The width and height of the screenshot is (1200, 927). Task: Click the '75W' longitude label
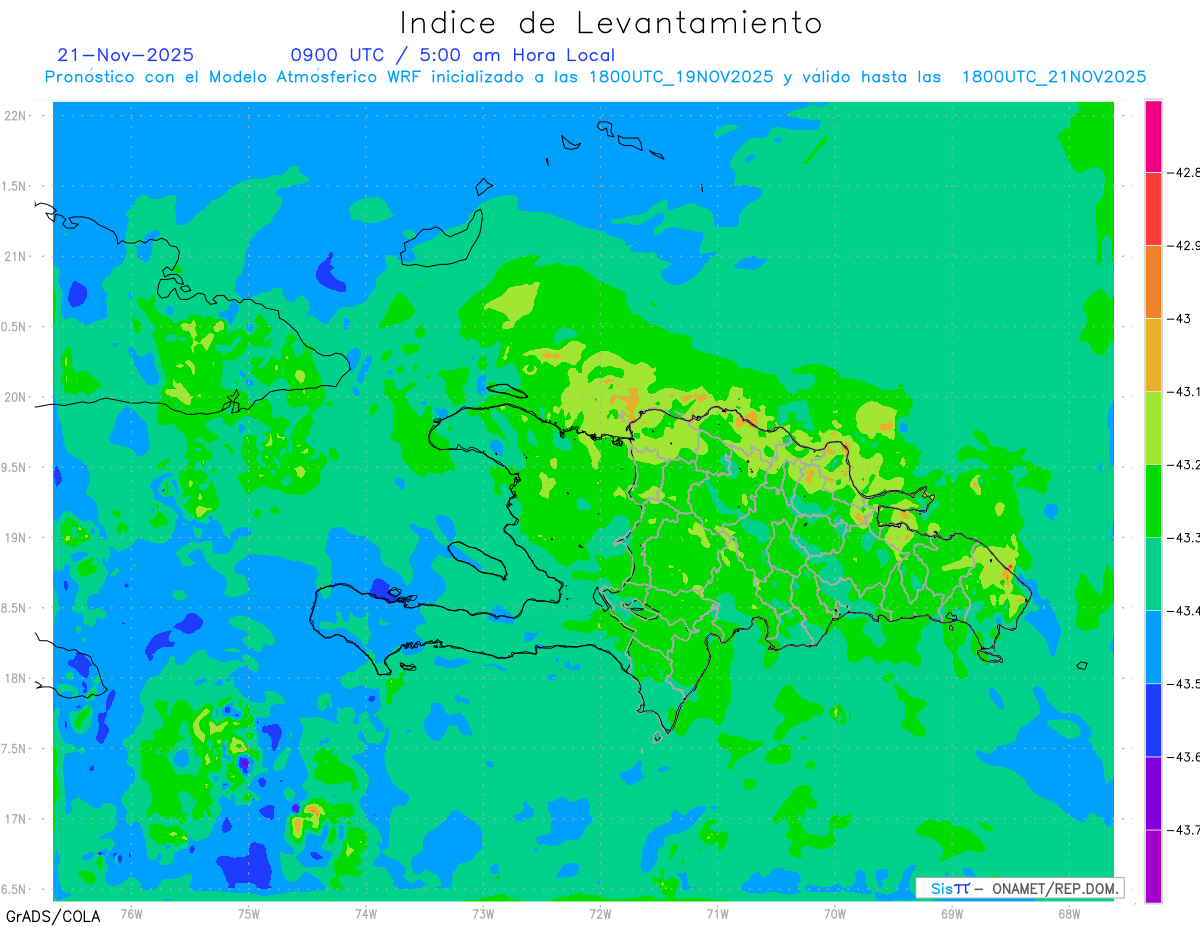click(249, 913)
